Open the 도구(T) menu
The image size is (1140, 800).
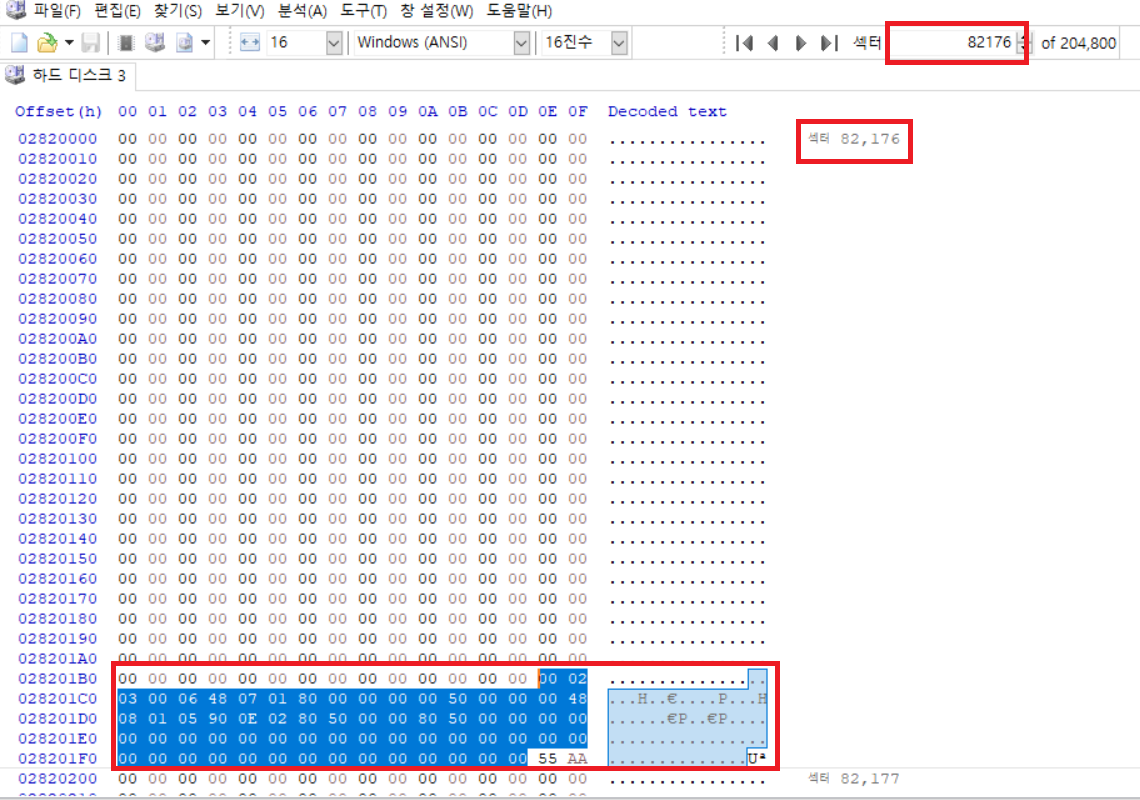point(366,12)
